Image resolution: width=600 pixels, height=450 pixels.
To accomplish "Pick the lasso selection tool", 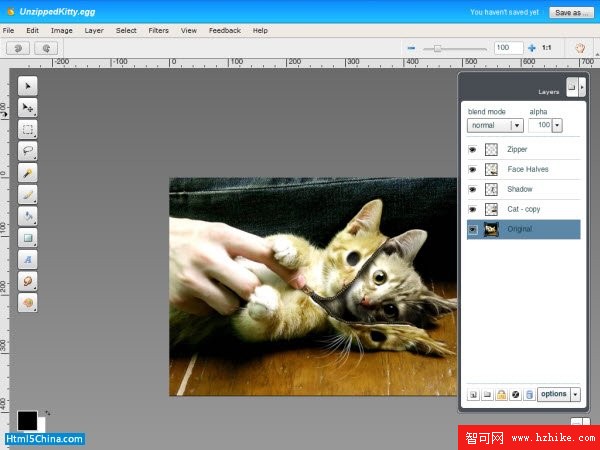I will point(28,151).
